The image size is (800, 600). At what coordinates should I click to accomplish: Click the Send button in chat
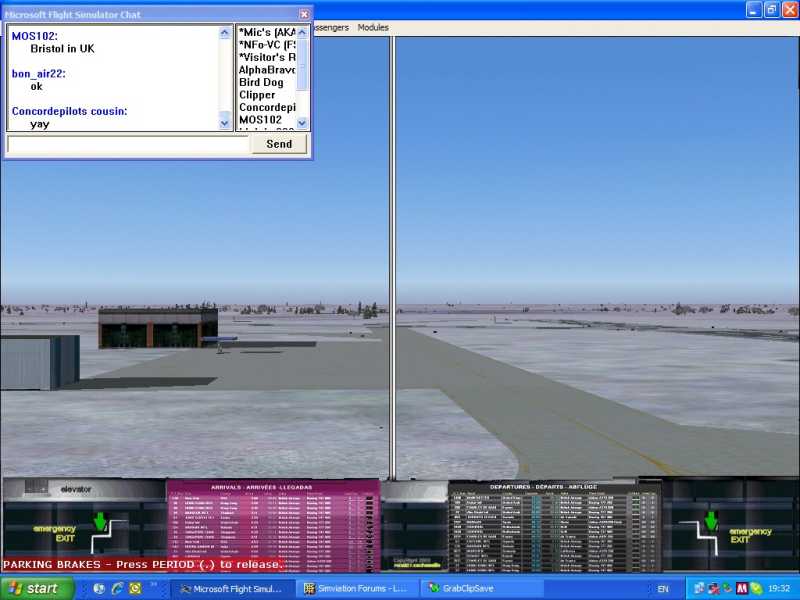pos(279,144)
